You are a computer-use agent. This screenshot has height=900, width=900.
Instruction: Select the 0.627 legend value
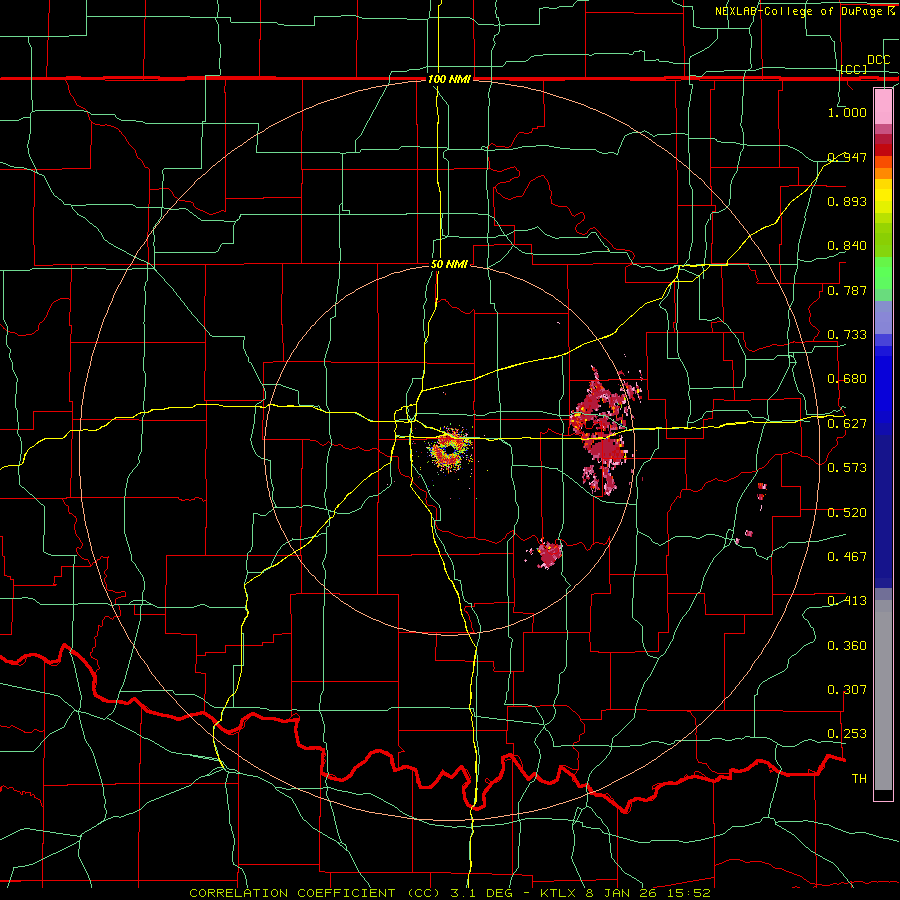pyautogui.click(x=847, y=424)
